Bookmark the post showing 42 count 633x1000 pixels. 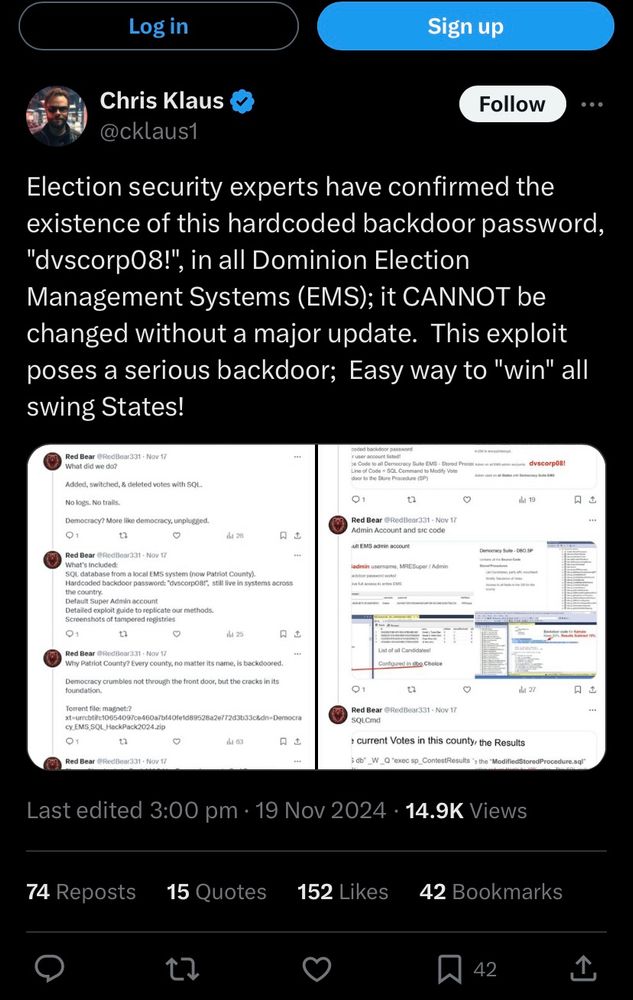tap(449, 969)
